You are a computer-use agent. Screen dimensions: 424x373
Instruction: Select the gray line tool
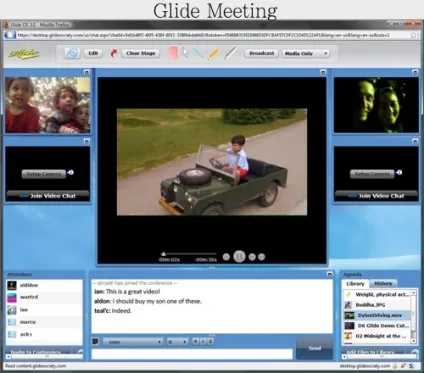(x=230, y=53)
